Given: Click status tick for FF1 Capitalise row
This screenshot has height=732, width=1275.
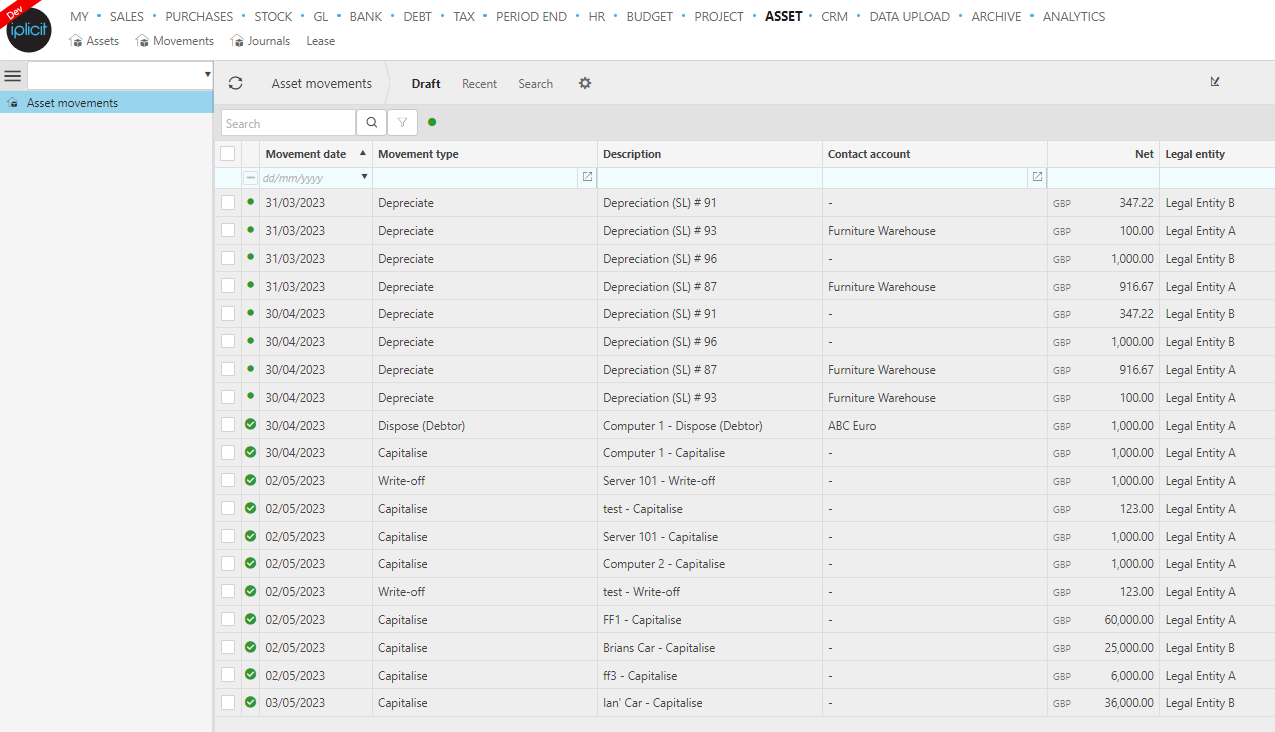Looking at the screenshot, I should tap(250, 619).
